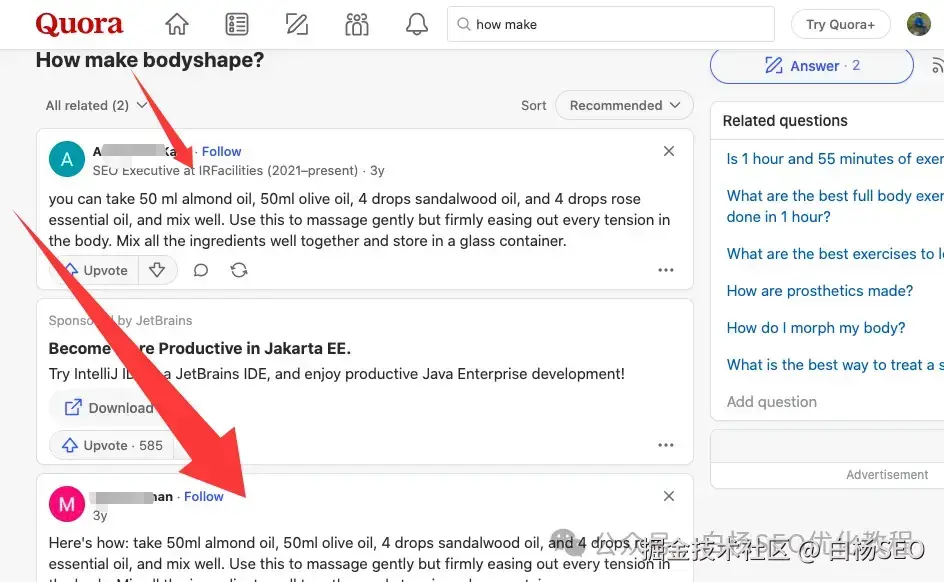Viewport: 944px width, 582px height.
Task: Upvote the JetBrains sponsored post (585)
Action: tap(112, 445)
